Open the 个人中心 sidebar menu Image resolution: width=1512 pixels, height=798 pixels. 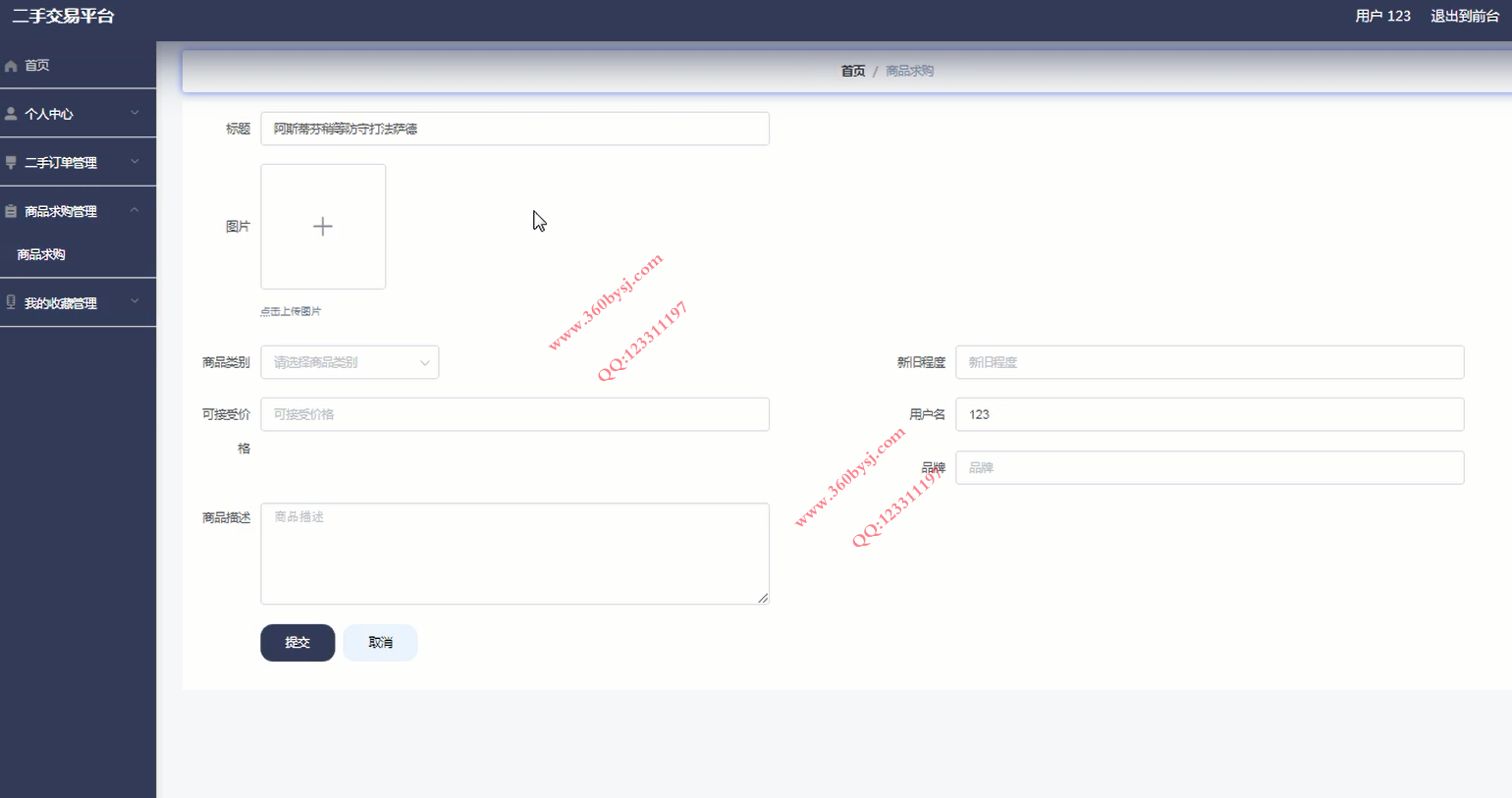78,114
